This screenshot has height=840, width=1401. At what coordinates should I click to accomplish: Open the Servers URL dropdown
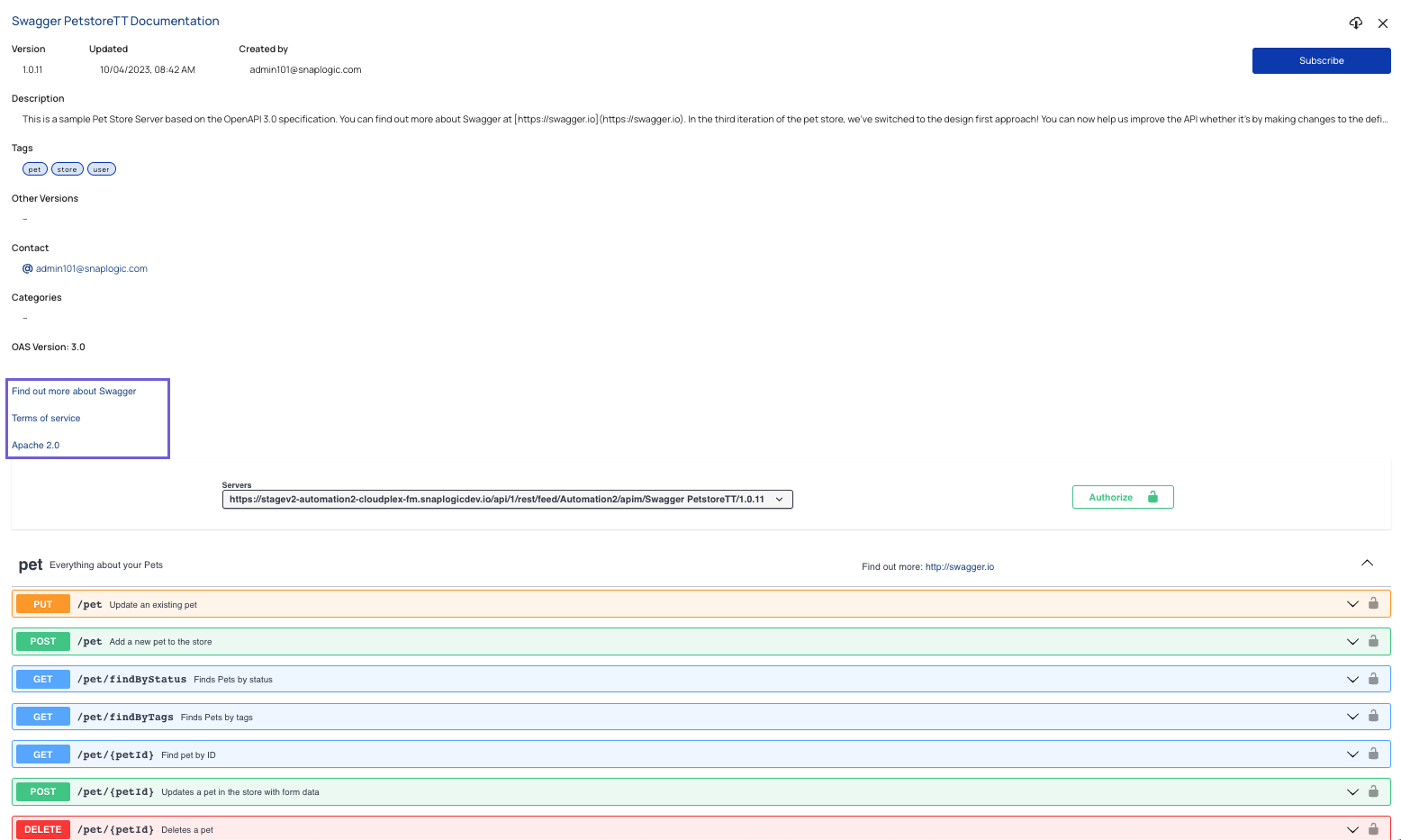(x=508, y=499)
